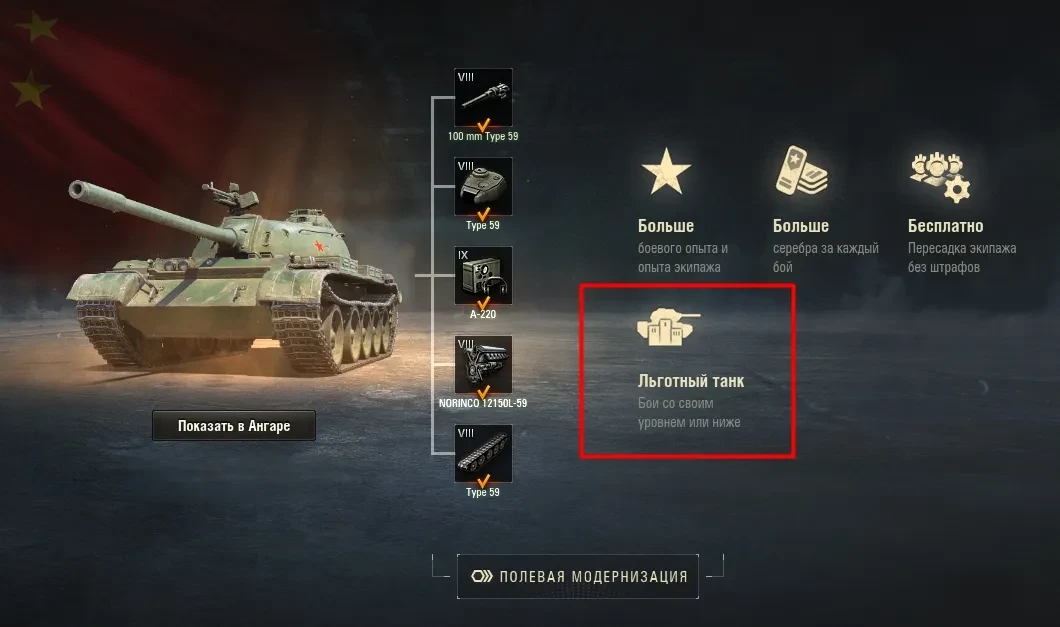Screen dimensions: 1060x627
Task: Click the star icon for more combat experience
Action: click(666, 172)
